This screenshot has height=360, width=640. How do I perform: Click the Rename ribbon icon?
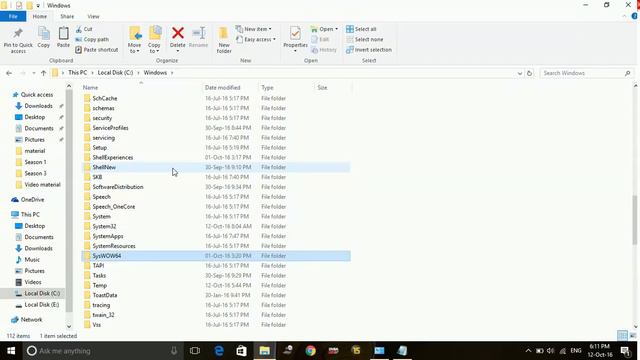(198, 38)
